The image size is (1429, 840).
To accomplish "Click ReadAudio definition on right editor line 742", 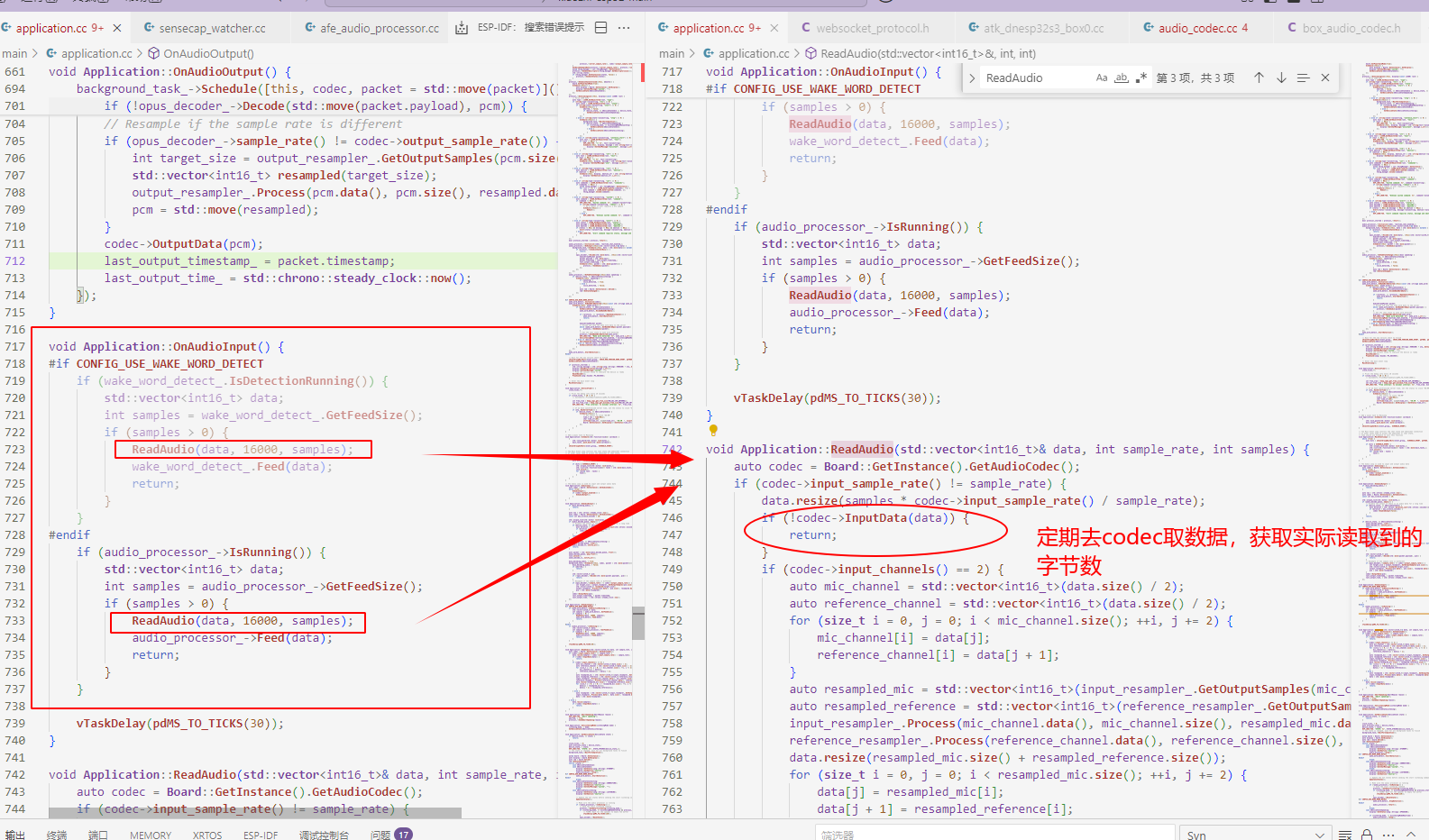I will pos(861,449).
